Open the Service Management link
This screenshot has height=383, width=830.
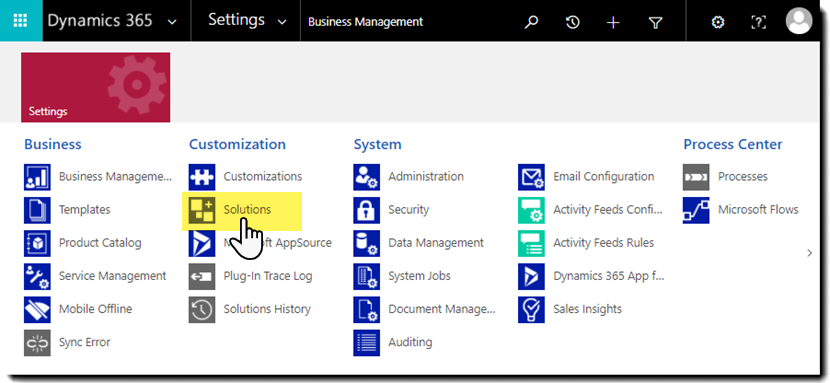[112, 276]
